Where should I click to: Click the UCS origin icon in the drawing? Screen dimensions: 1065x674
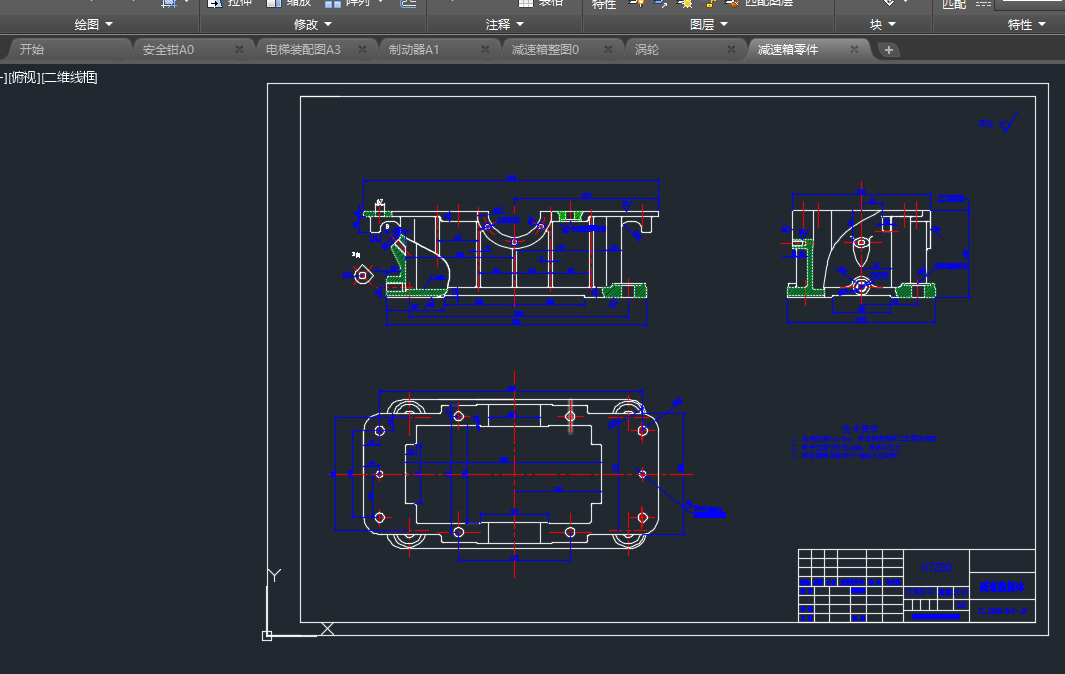pyautogui.click(x=267, y=635)
